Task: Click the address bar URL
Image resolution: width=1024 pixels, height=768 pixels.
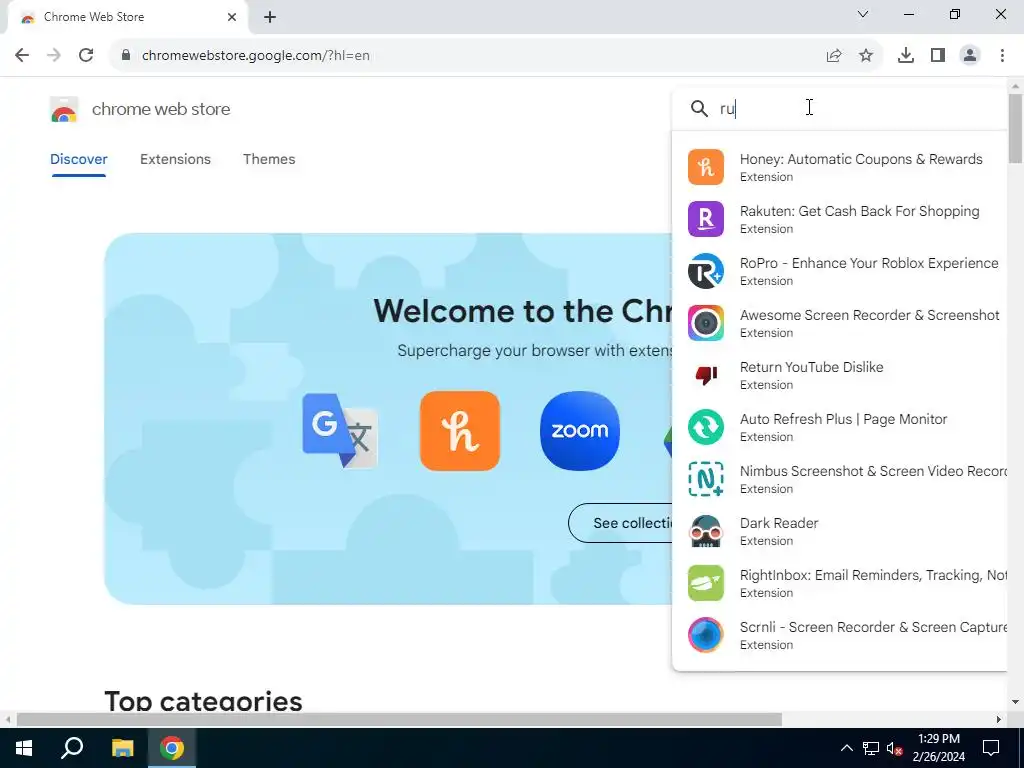Action: tap(255, 56)
